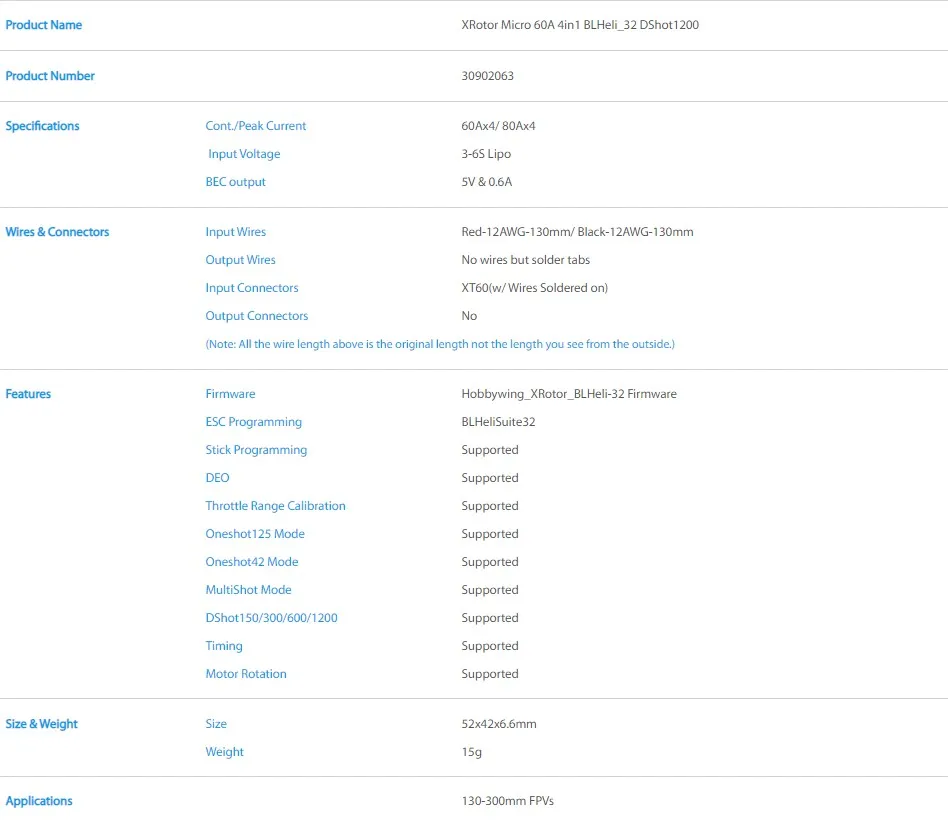The width and height of the screenshot is (948, 823).
Task: Click the Specifications heading
Action: click(42, 126)
